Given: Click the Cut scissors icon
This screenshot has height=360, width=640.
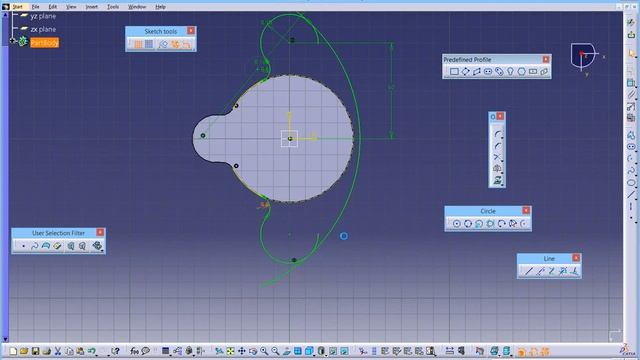Looking at the screenshot, I should [x=58, y=351].
